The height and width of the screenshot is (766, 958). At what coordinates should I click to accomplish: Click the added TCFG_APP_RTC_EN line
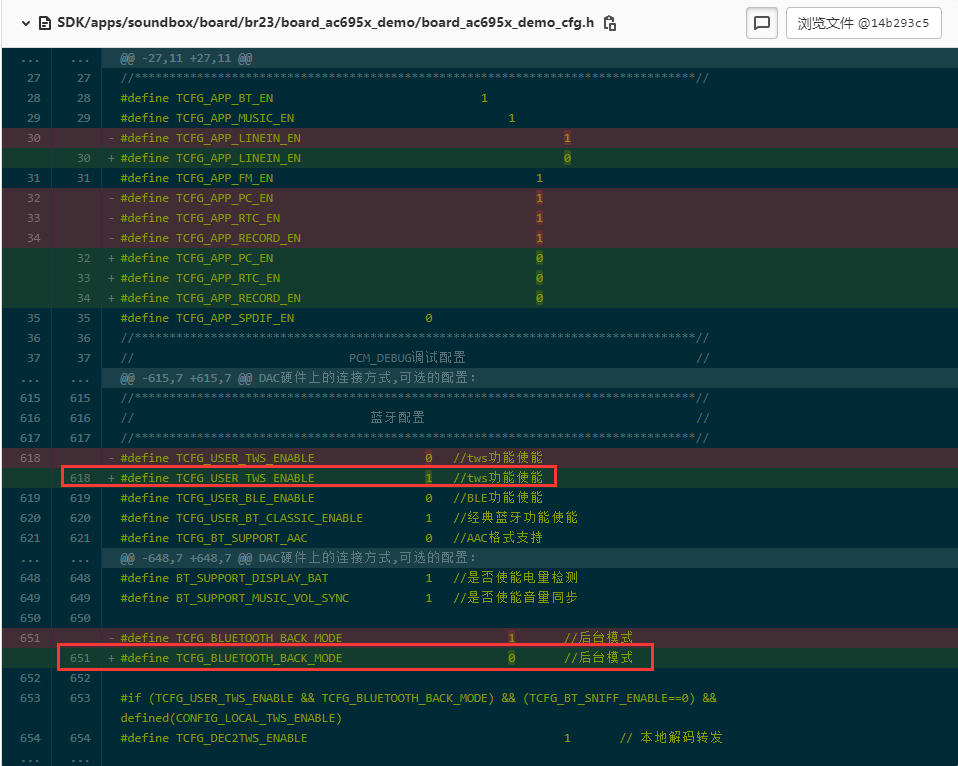tap(529, 278)
